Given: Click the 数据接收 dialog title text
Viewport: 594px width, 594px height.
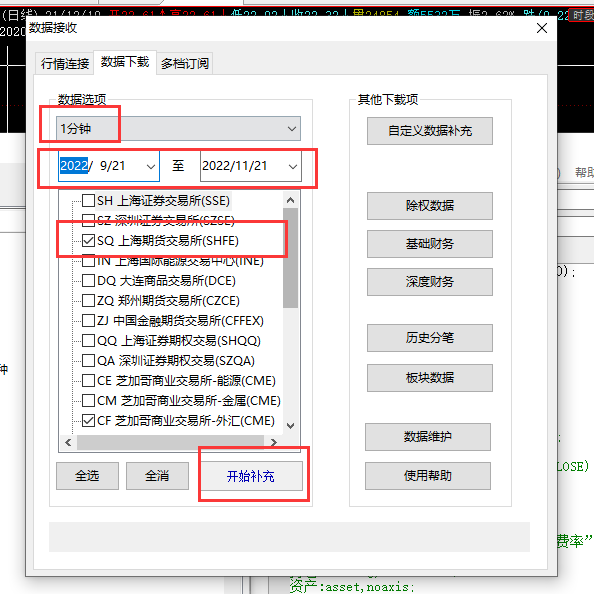Looking at the screenshot, I should tap(53, 28).
